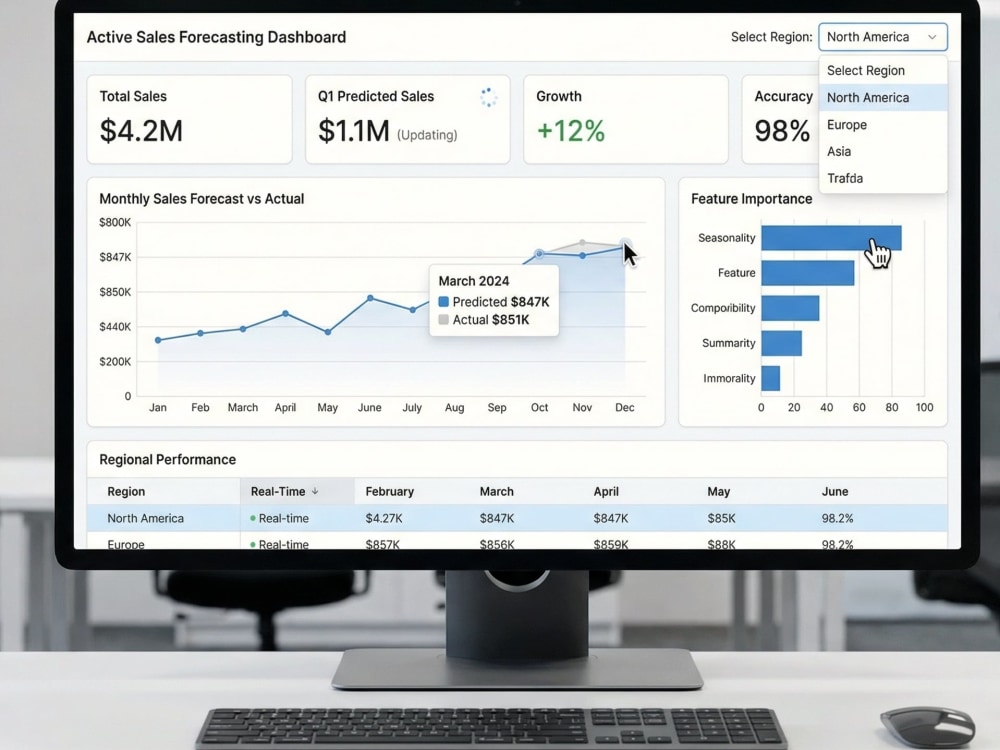Click the June column header
This screenshot has width=1000, height=750.
pyautogui.click(x=835, y=492)
